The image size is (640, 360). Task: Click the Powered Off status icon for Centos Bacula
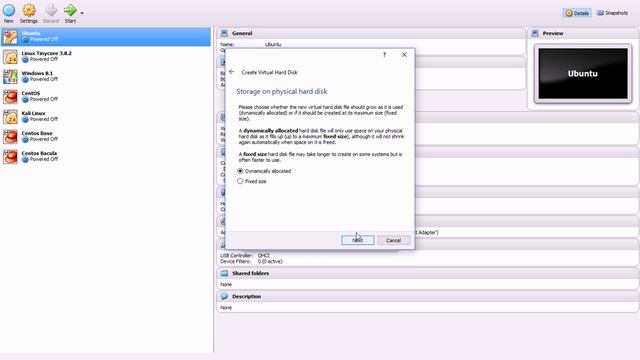[25, 160]
